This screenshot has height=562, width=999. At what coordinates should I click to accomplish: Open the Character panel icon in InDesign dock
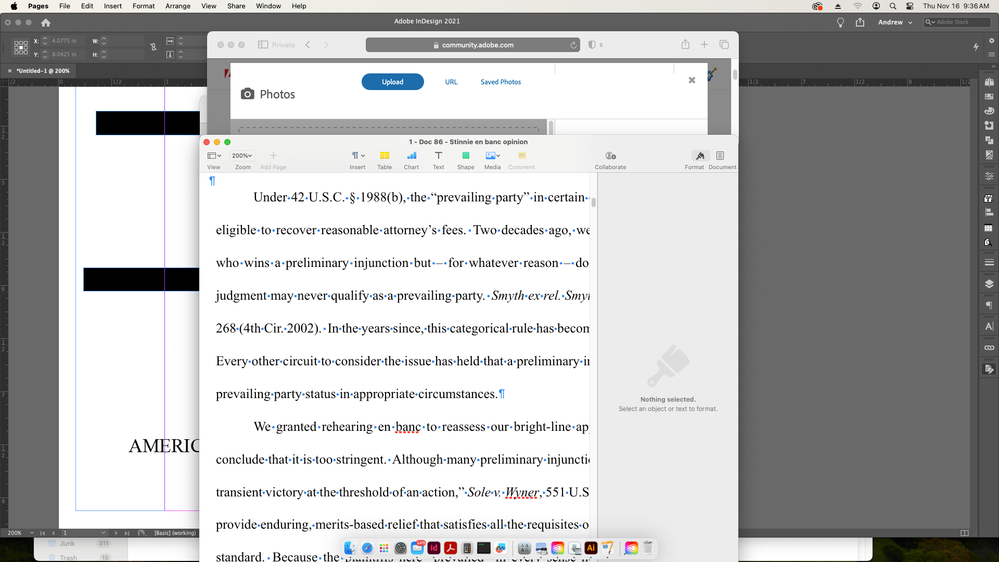click(989, 326)
